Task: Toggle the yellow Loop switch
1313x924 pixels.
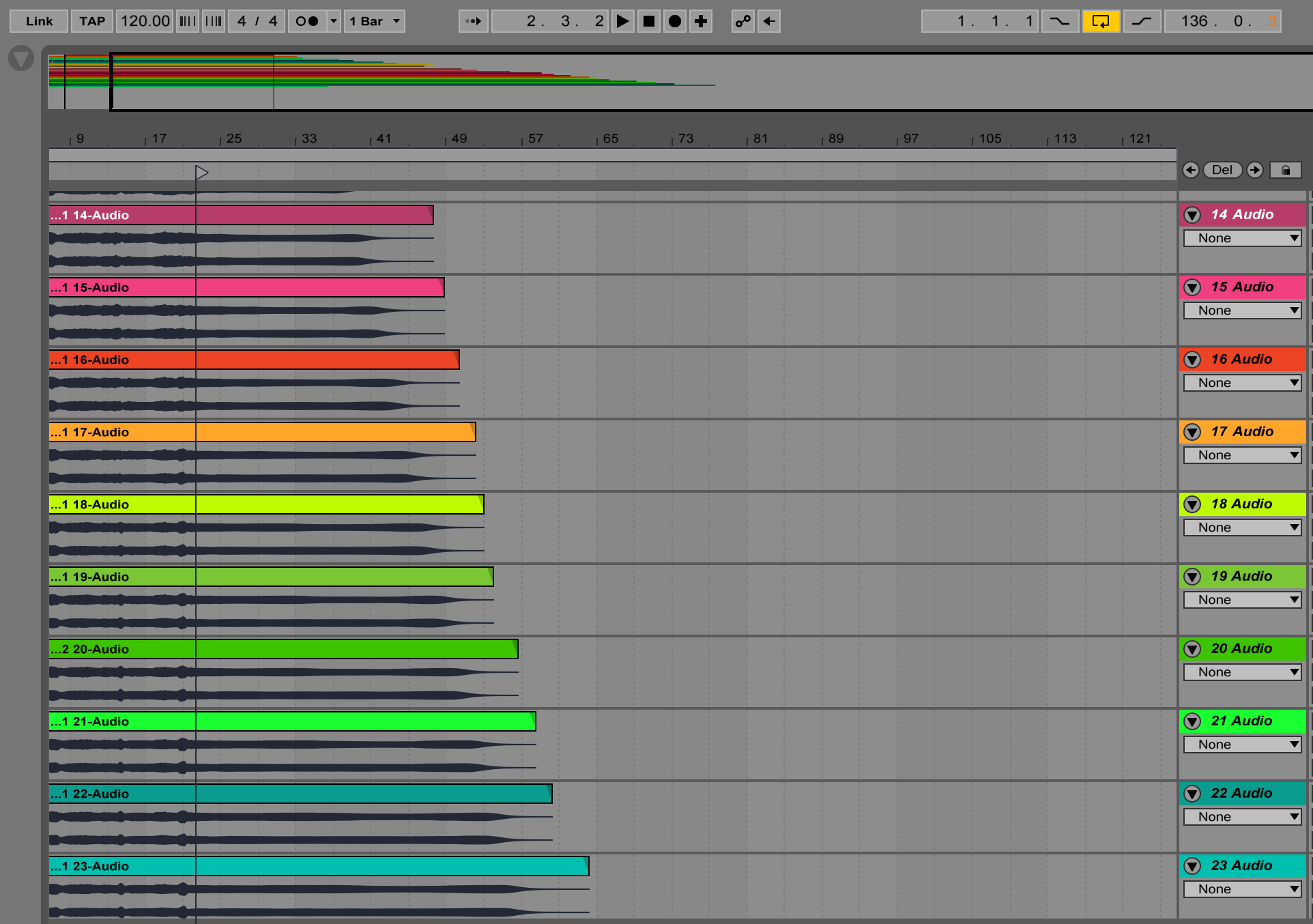Action: click(x=1101, y=21)
